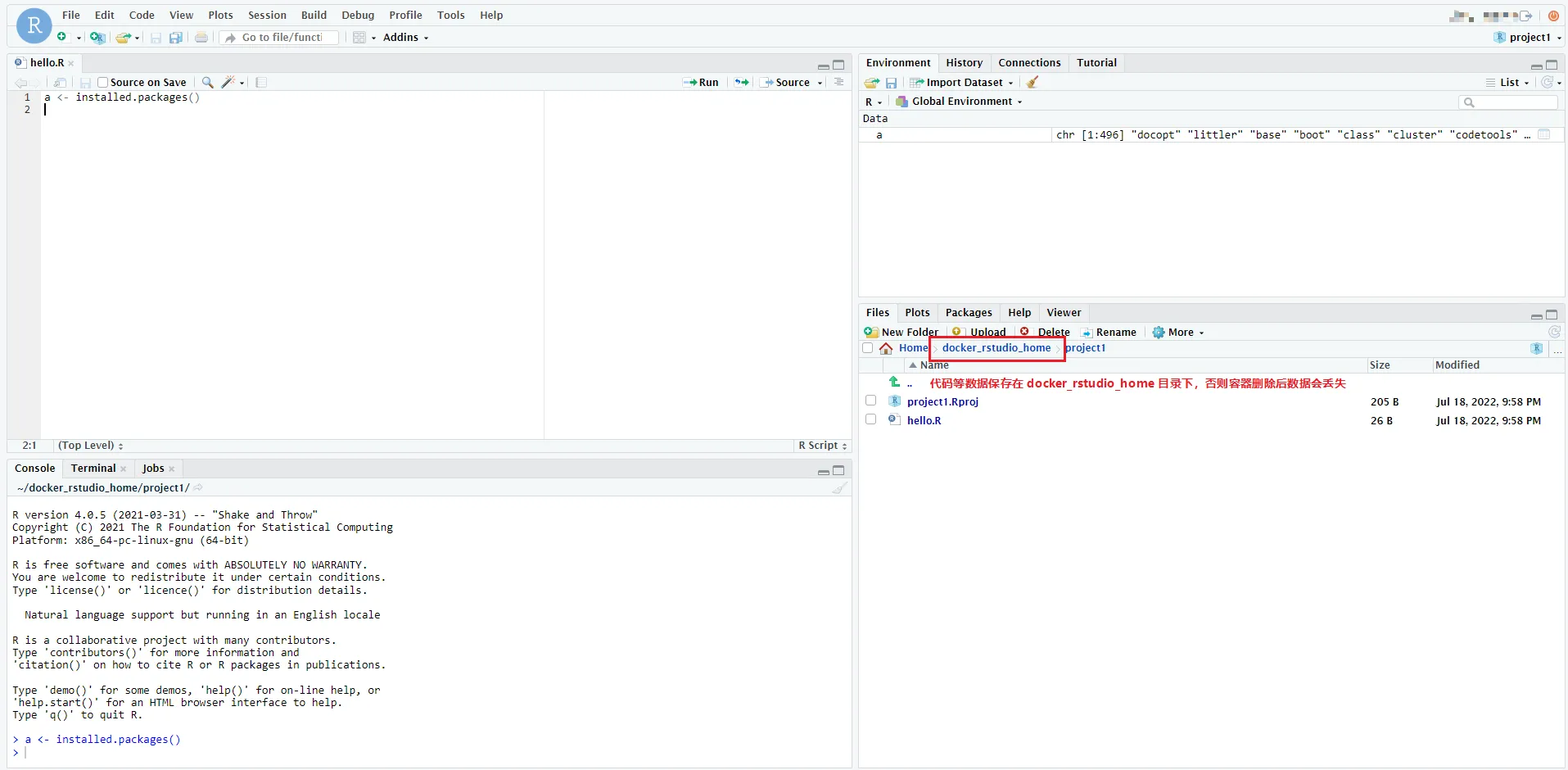Enable Source on Save
Viewport: 1568px width, 770px height.
(103, 82)
